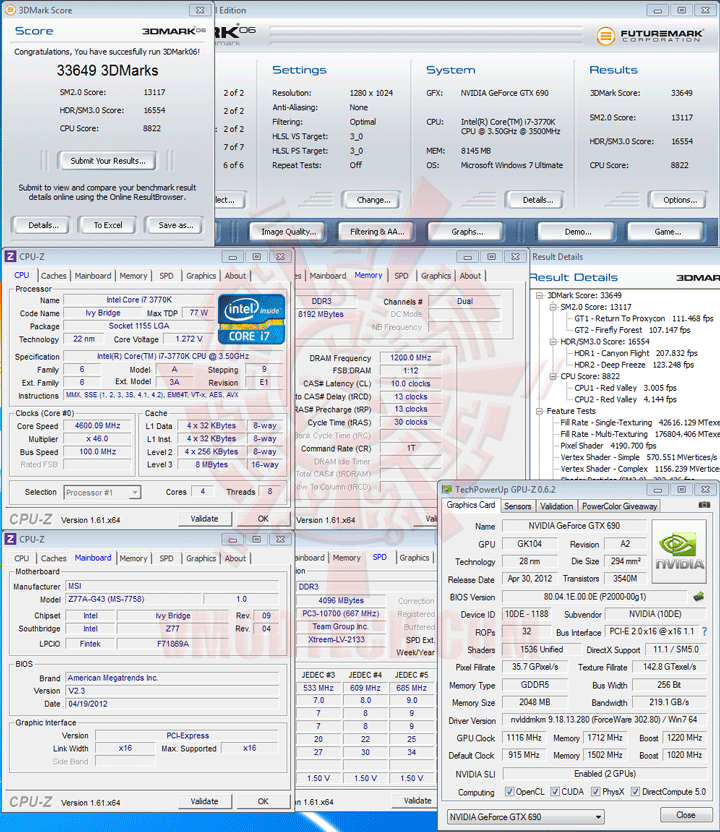Toggle the DirectCompute 5.0 checkbox
This screenshot has width=720, height=832.
pos(635,792)
